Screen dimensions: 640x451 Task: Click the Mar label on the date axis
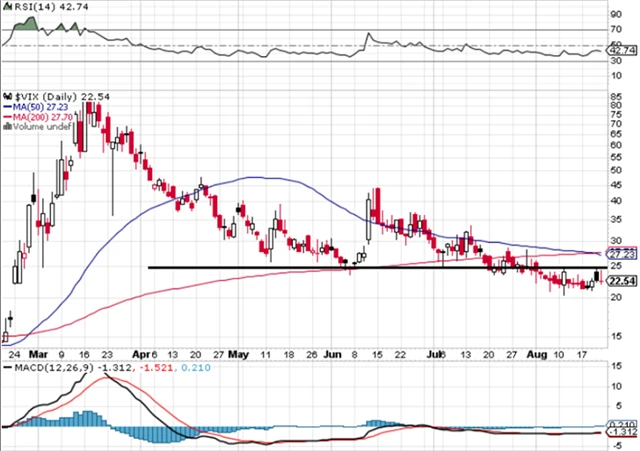[37, 354]
